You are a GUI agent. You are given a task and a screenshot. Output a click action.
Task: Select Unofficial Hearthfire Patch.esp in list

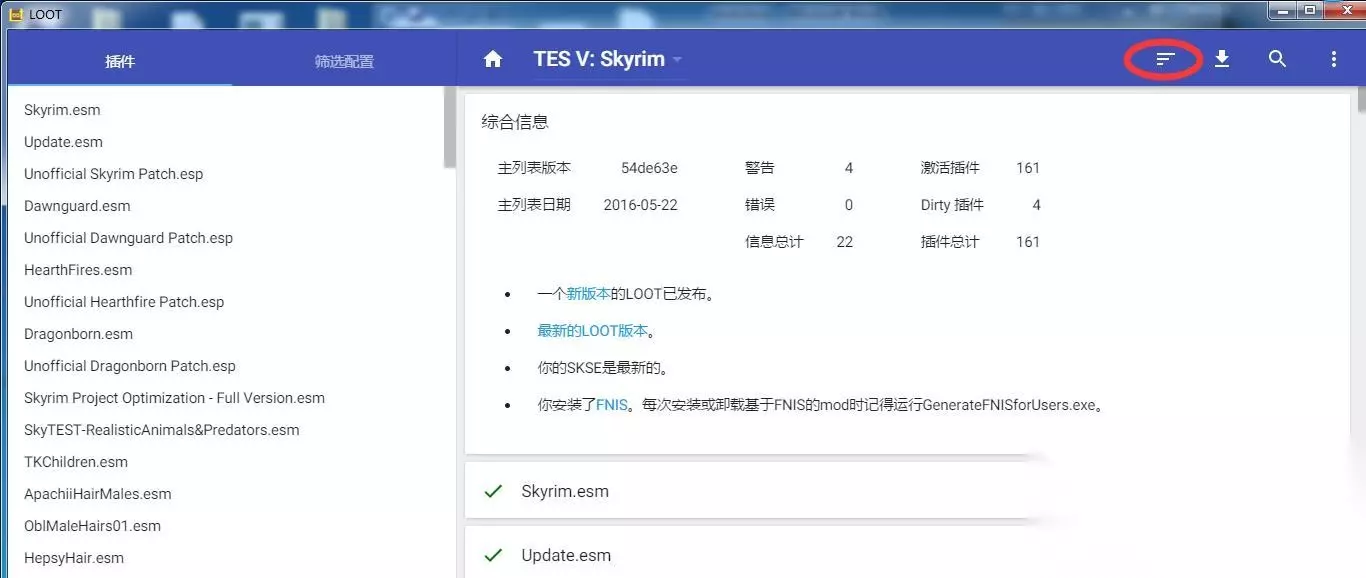pyautogui.click(x=124, y=302)
